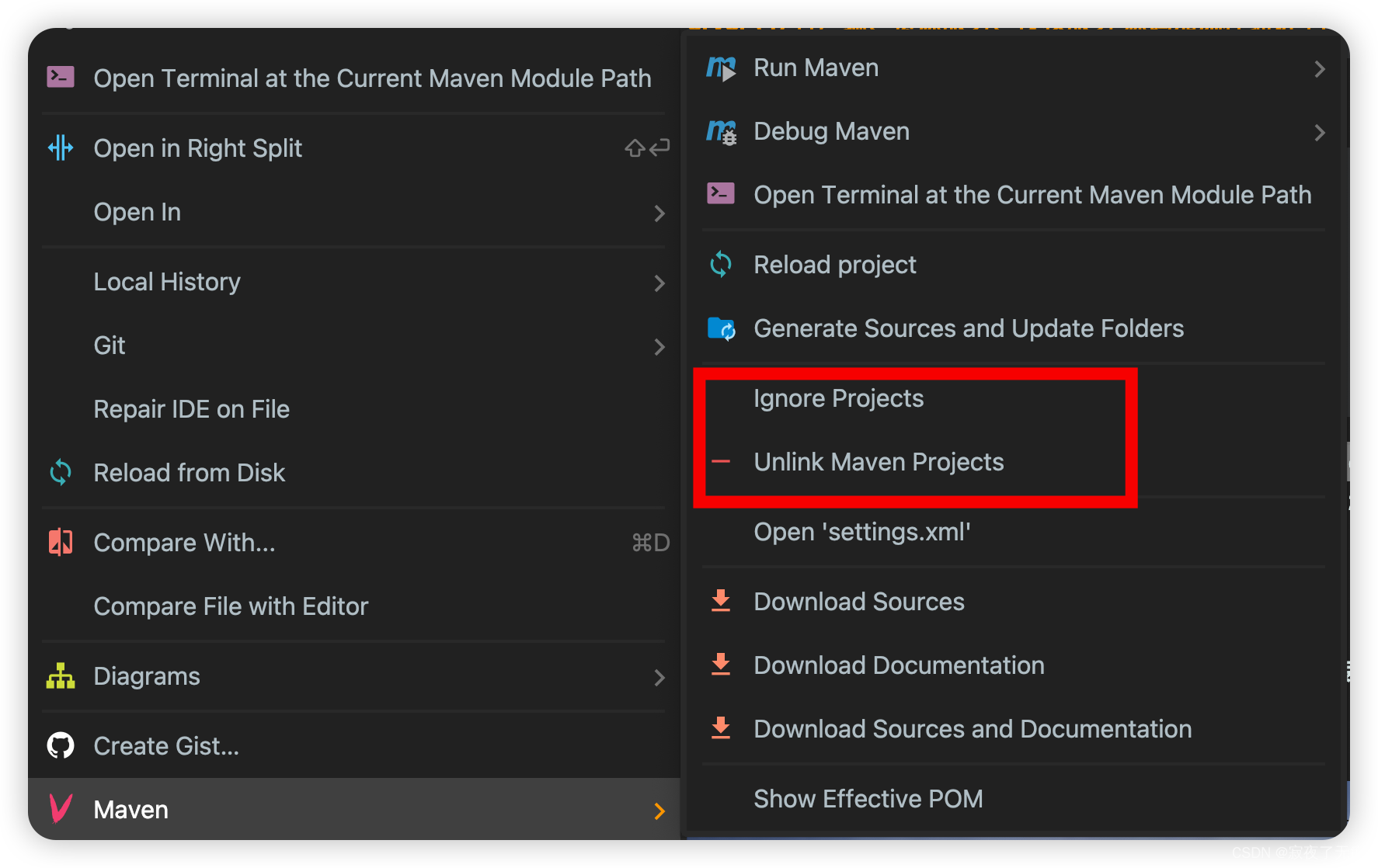Select Open in Right Split
The height and width of the screenshot is (868, 1378).
[x=354, y=148]
